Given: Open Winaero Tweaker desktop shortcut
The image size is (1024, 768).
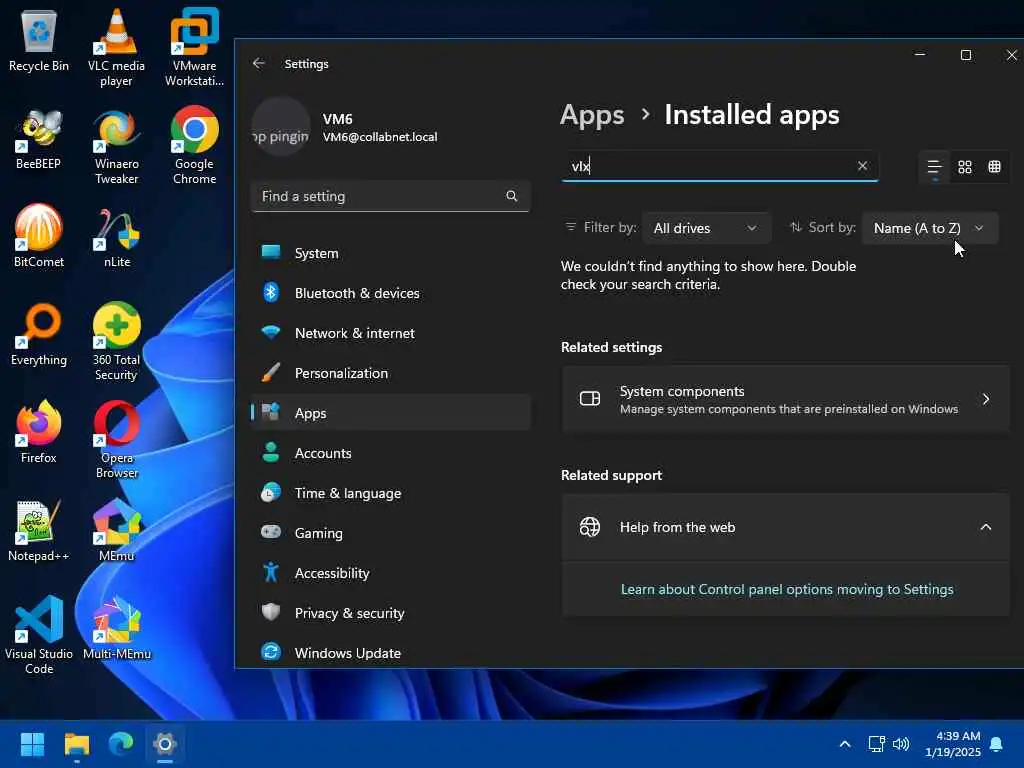Looking at the screenshot, I should pyautogui.click(x=116, y=146).
